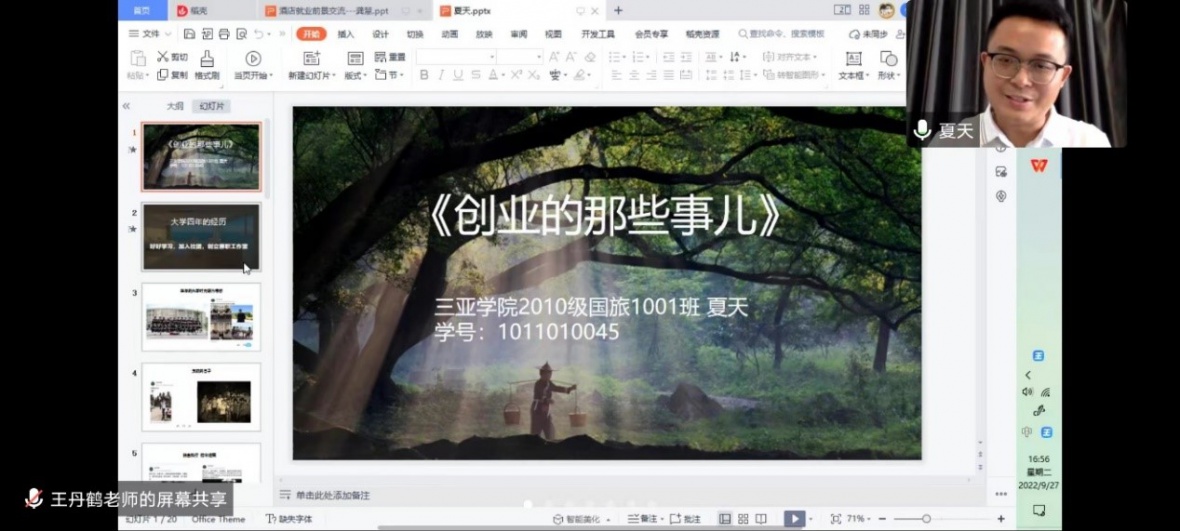Click the zoom slider in the status bar

point(927,519)
